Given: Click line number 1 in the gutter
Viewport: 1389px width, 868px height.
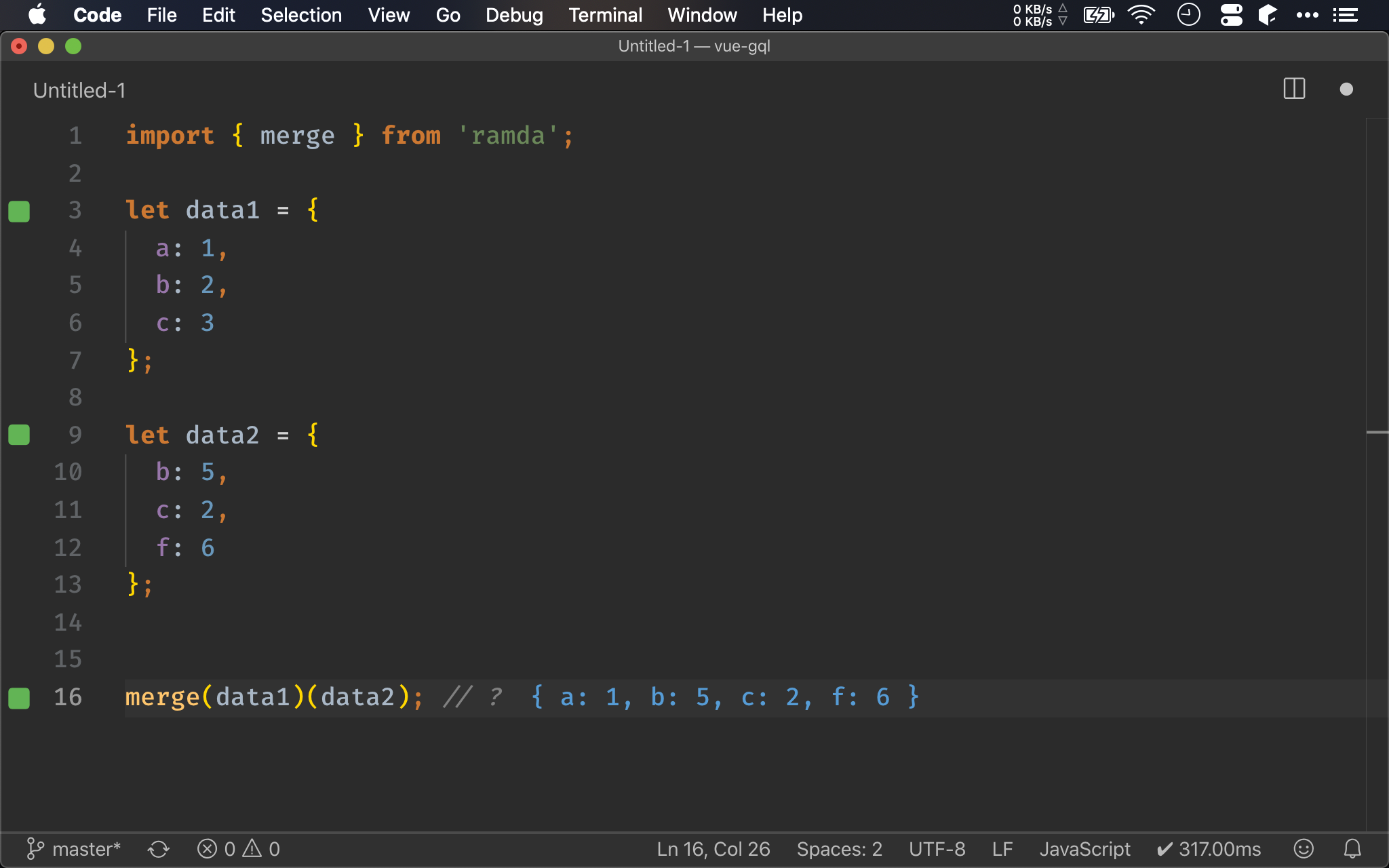Looking at the screenshot, I should (x=75, y=136).
